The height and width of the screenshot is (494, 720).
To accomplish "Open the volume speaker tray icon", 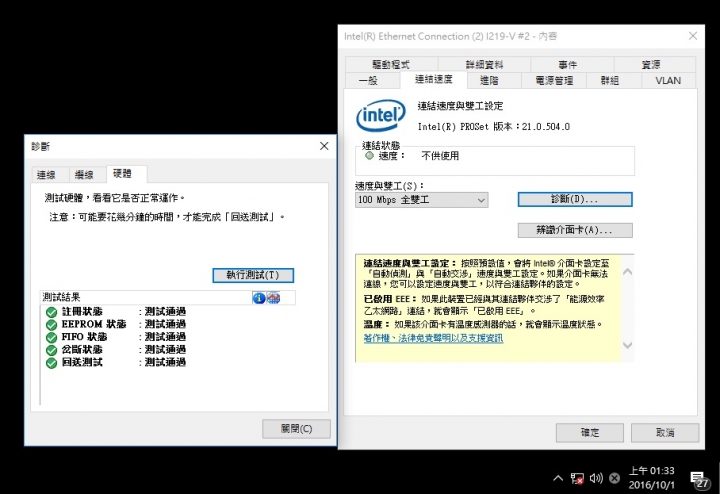I will click(596, 478).
